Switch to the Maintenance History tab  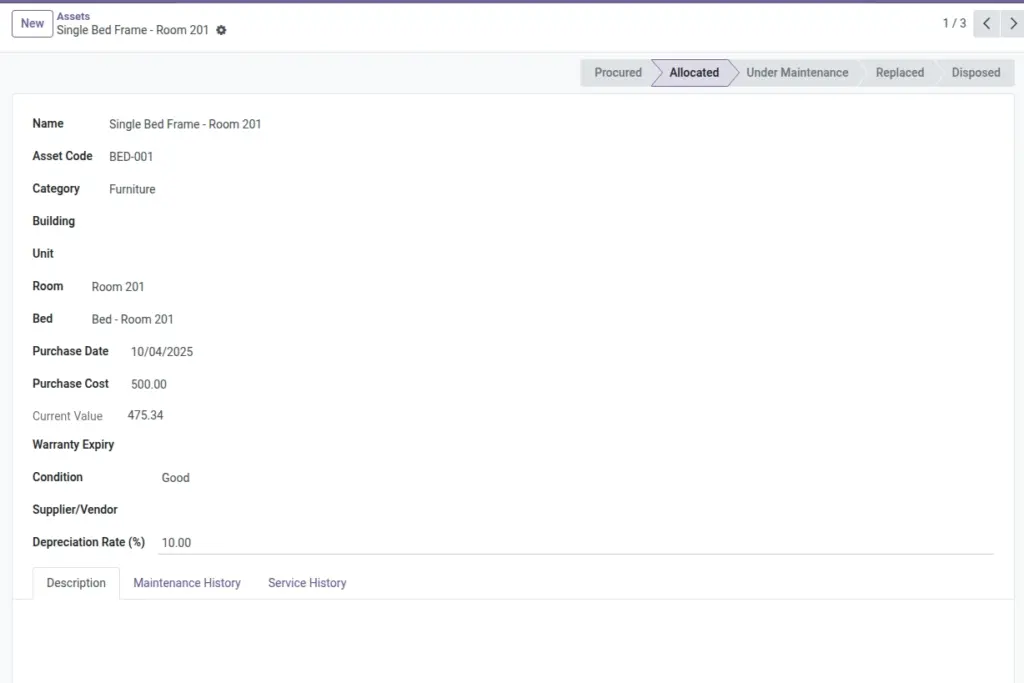tap(187, 583)
